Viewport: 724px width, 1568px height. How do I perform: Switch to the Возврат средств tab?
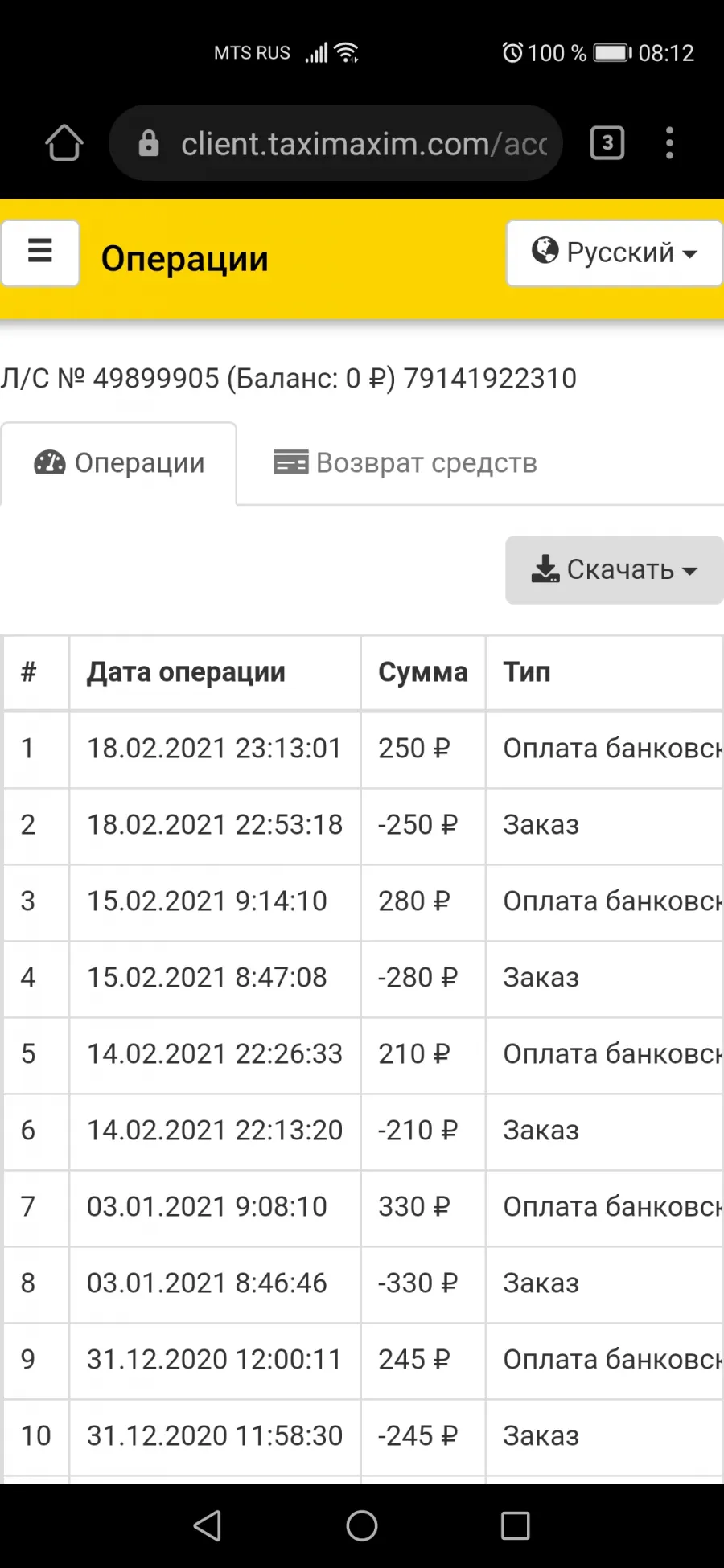[405, 463]
